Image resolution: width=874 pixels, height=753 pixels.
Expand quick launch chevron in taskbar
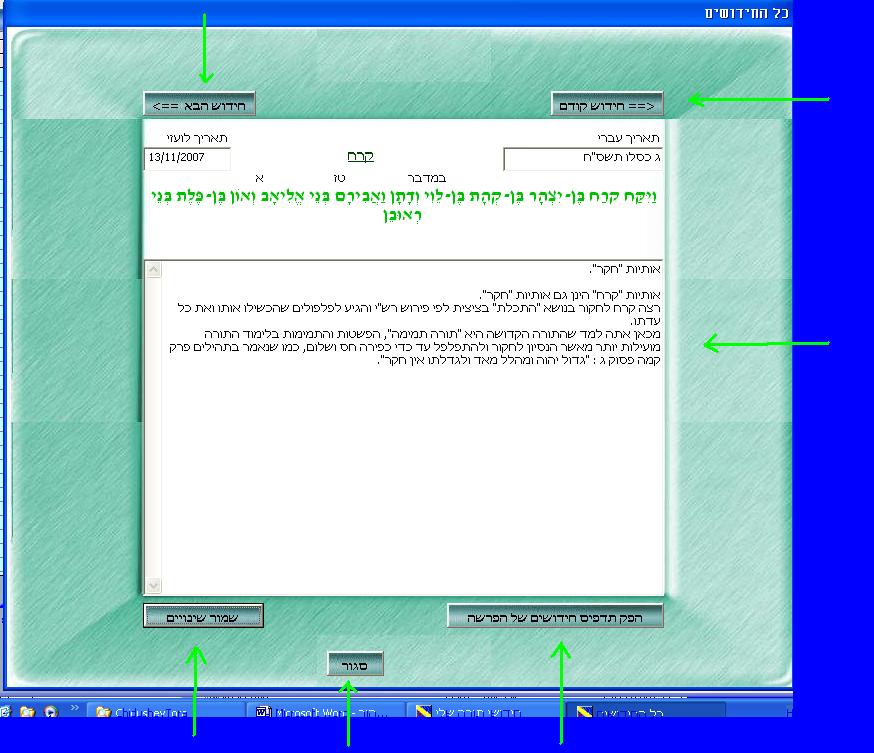75,708
